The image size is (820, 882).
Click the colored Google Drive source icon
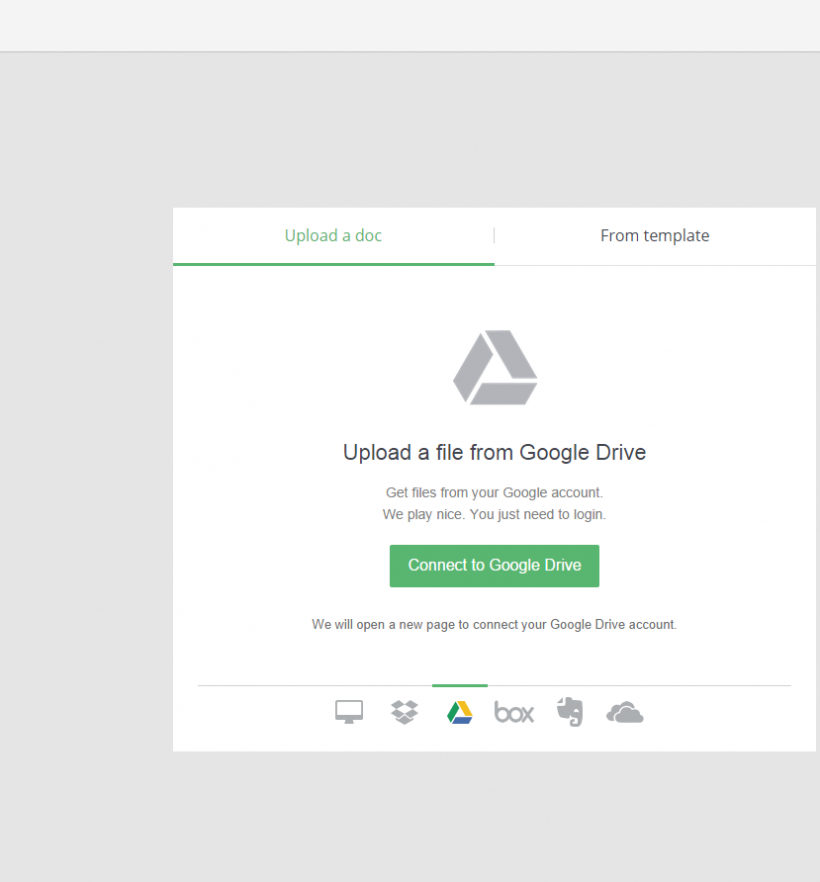[x=460, y=712]
